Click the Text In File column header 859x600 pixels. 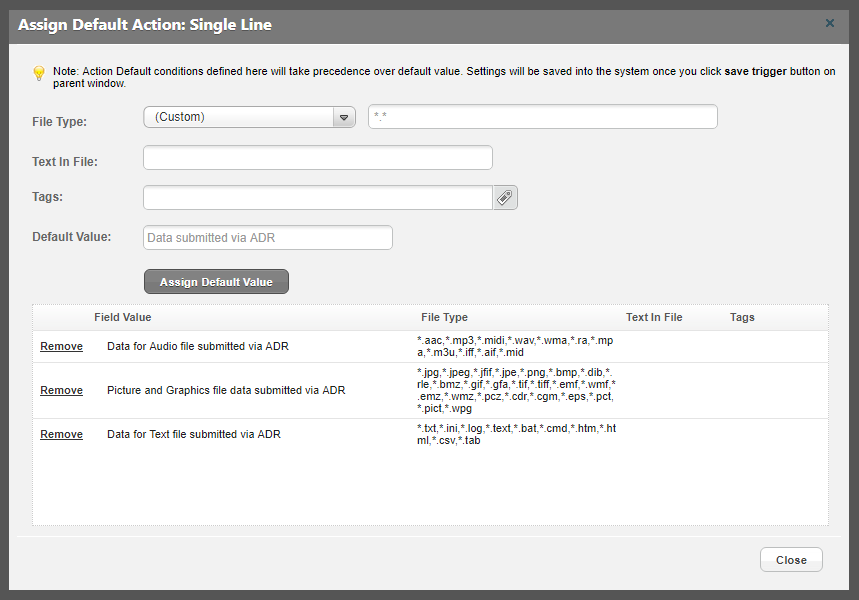[654, 317]
